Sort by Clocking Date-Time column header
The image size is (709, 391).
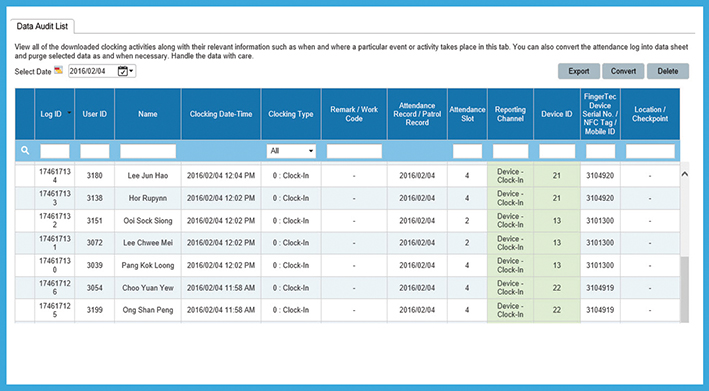pos(221,114)
